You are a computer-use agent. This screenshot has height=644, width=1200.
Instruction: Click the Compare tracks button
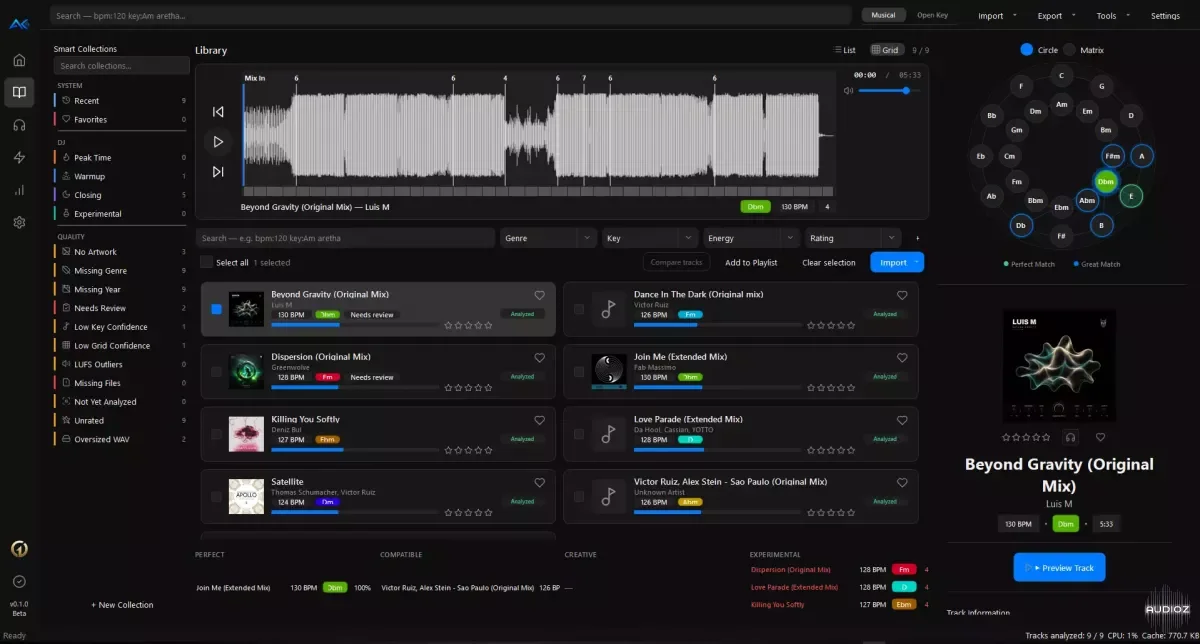pyautogui.click(x=677, y=262)
